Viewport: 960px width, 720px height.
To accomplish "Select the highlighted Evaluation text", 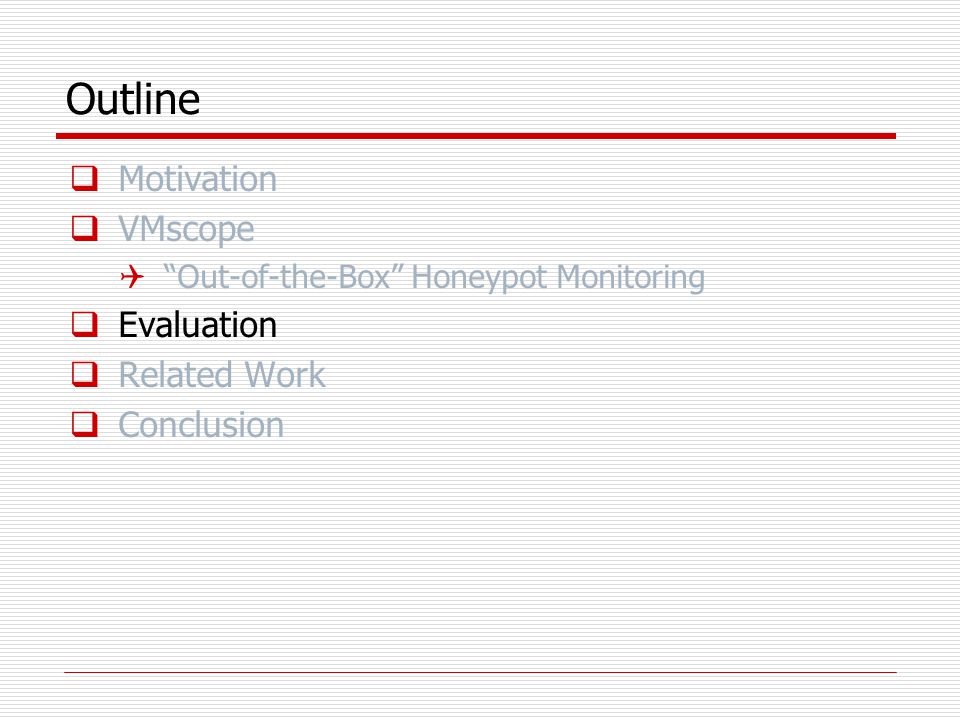I will click(198, 325).
